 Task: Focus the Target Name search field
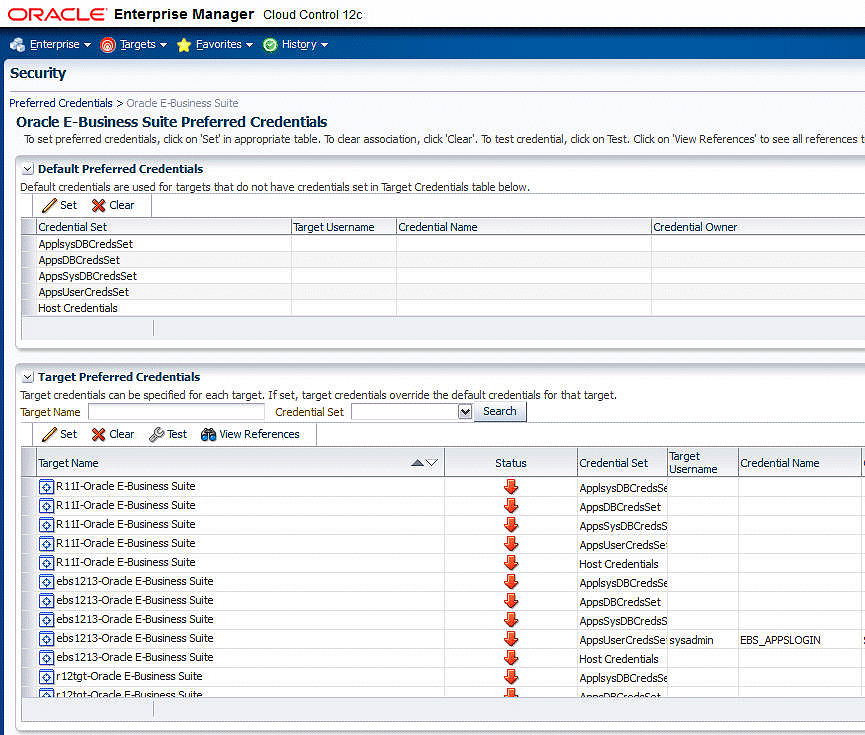tap(177, 412)
